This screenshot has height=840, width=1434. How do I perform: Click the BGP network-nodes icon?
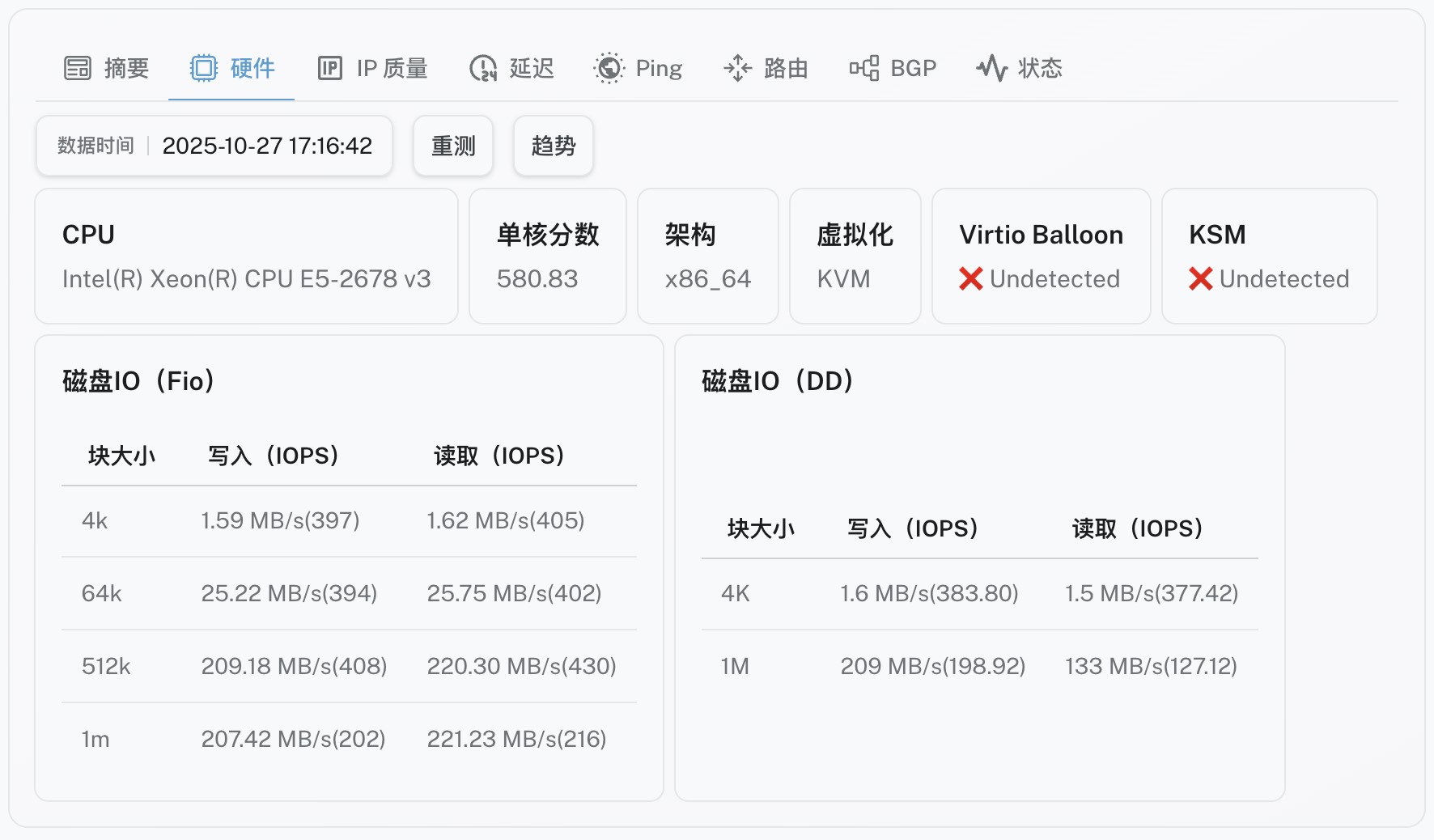(864, 68)
